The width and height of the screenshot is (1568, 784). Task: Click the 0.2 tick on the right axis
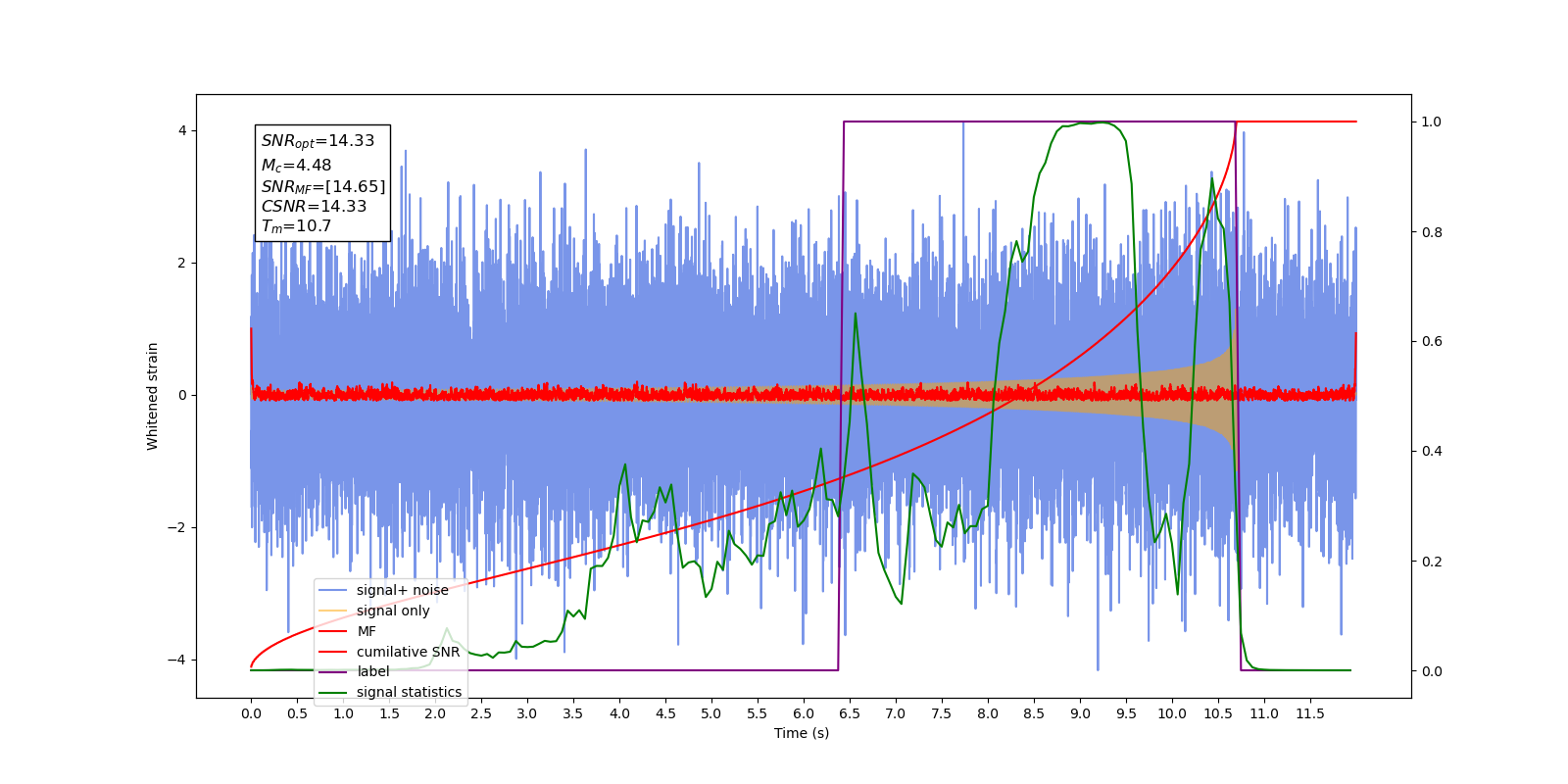[x=1432, y=562]
